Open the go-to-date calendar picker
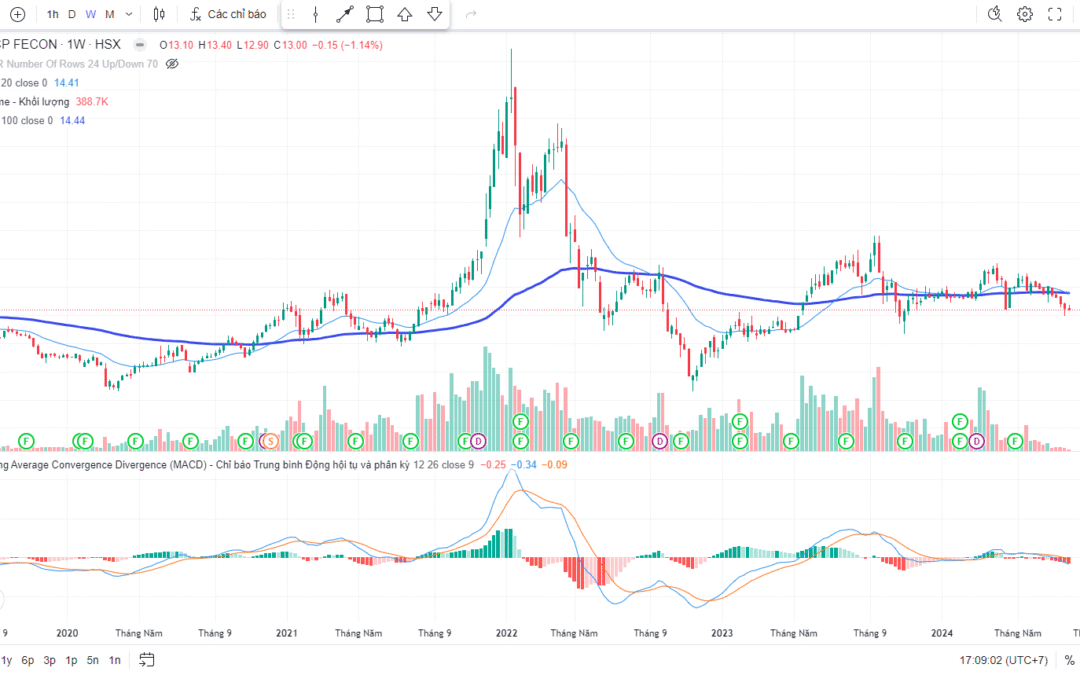The width and height of the screenshot is (1080, 675). point(147,660)
